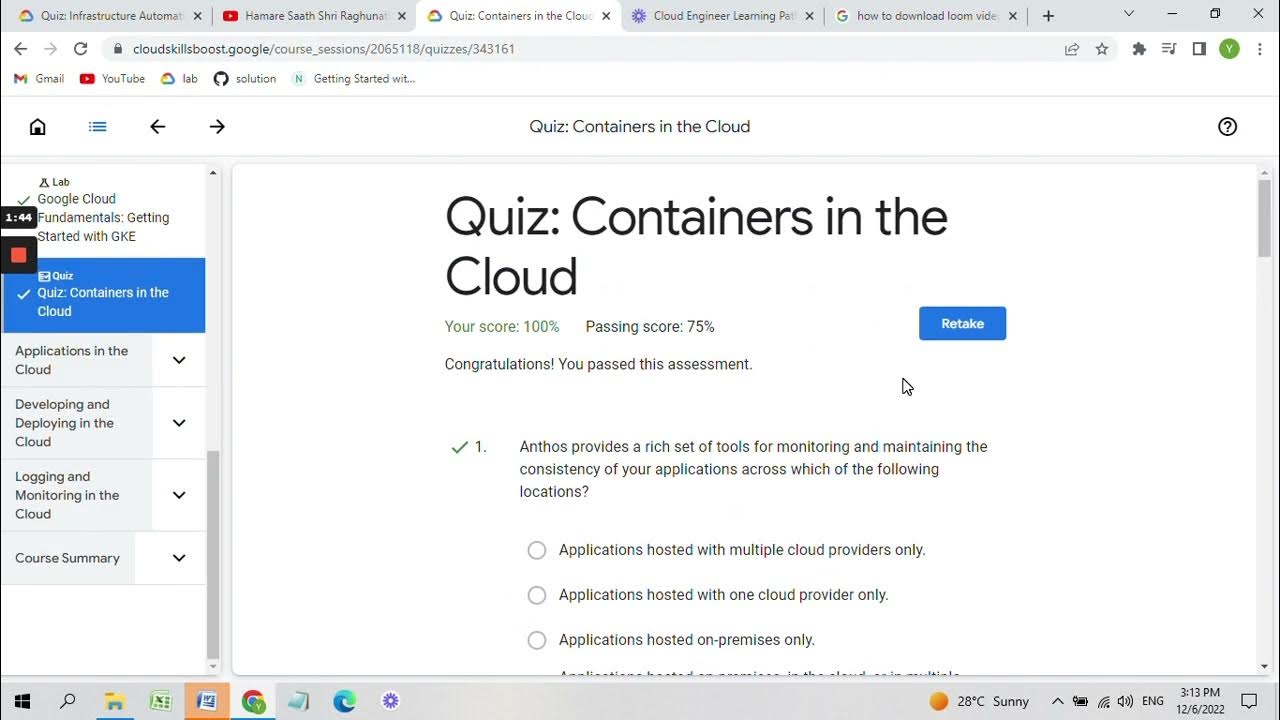Select Quiz: Containers in the Cloud sidebar item
This screenshot has width=1280, height=720.
[x=104, y=295]
